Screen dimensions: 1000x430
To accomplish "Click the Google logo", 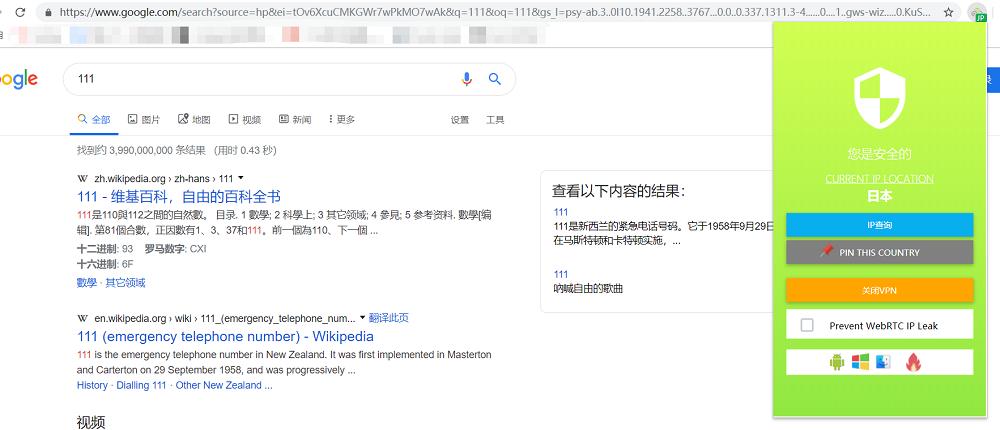I will pyautogui.click(x=18, y=80).
